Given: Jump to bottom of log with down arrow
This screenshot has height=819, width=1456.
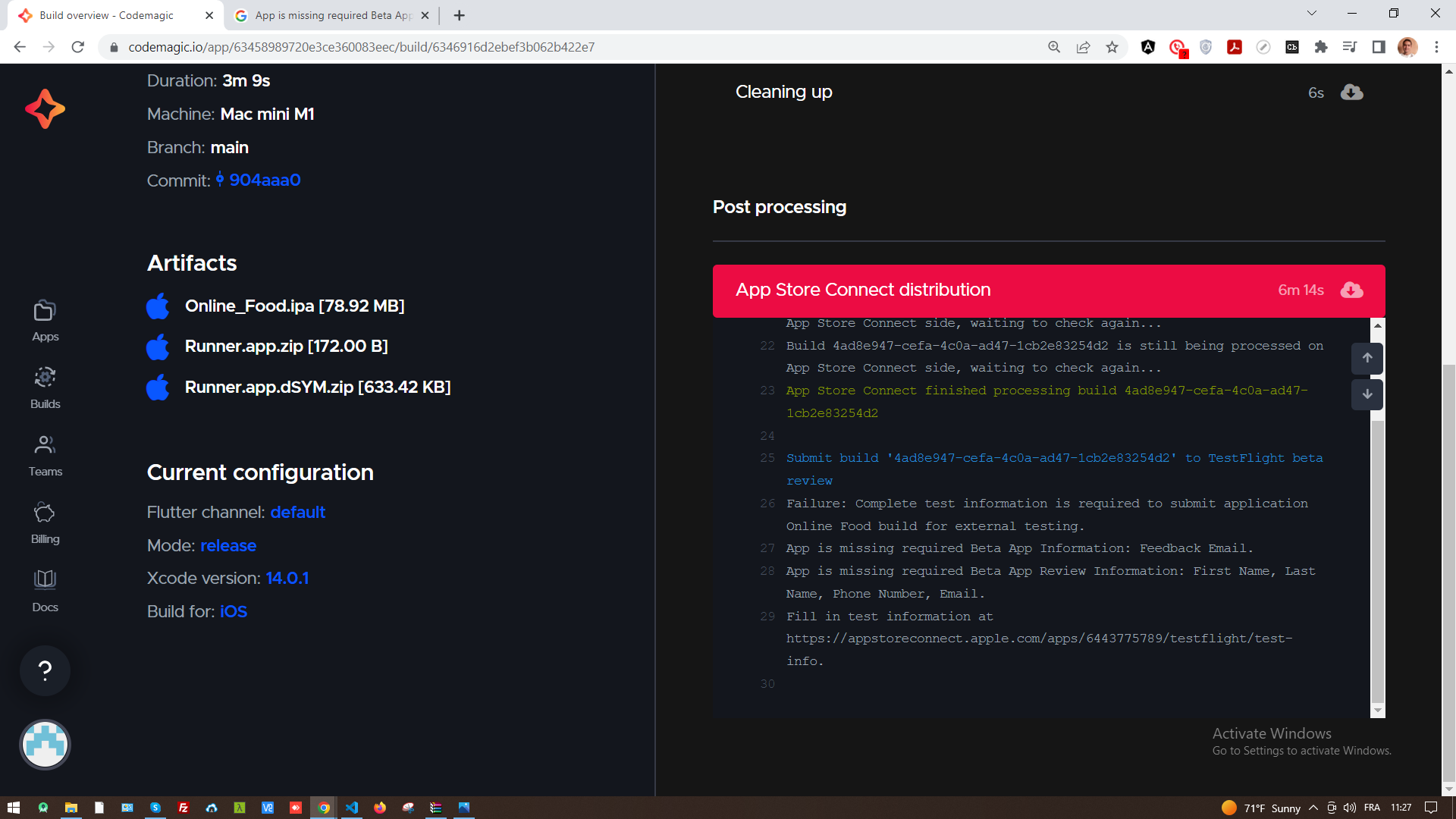Looking at the screenshot, I should [1367, 394].
